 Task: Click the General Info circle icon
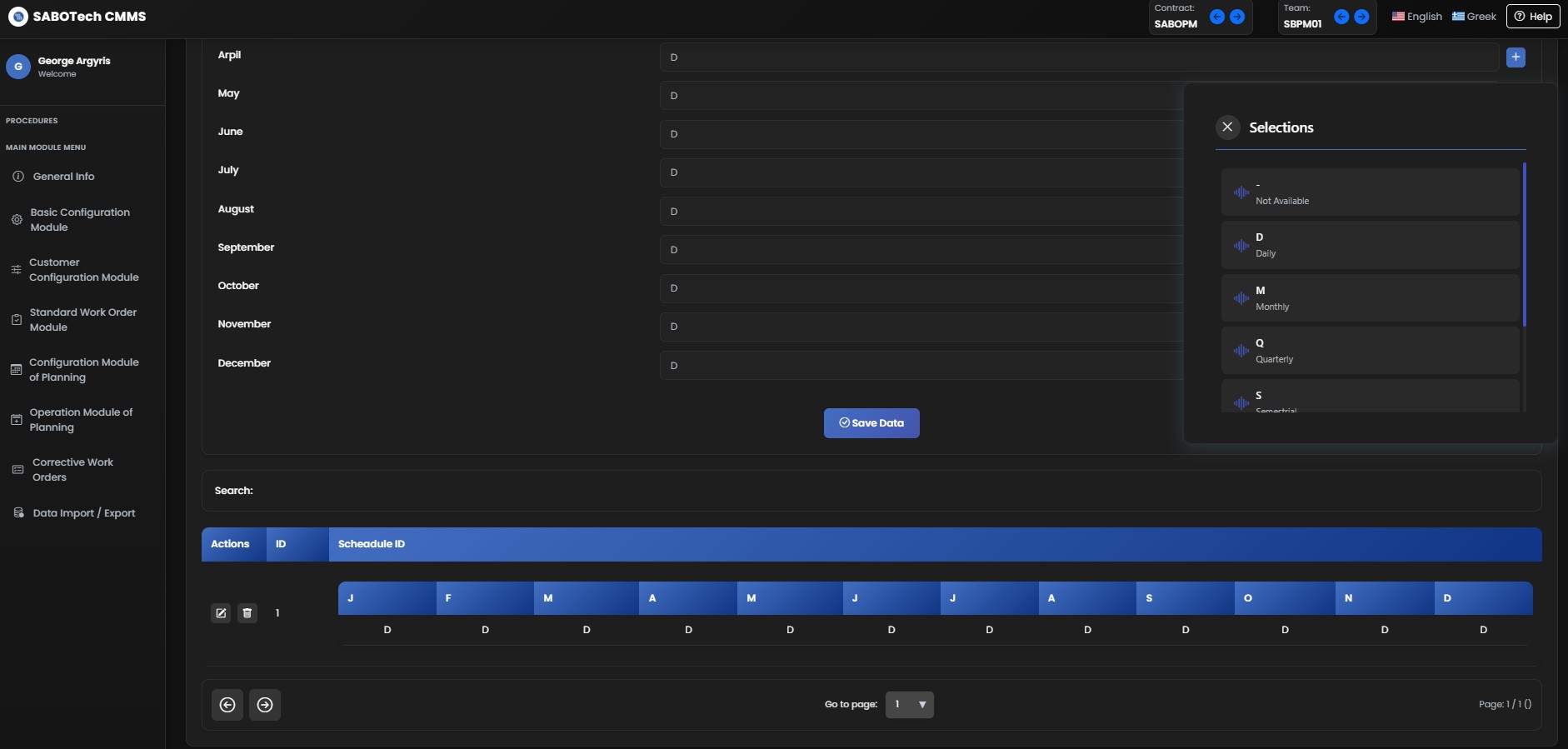[x=18, y=177]
